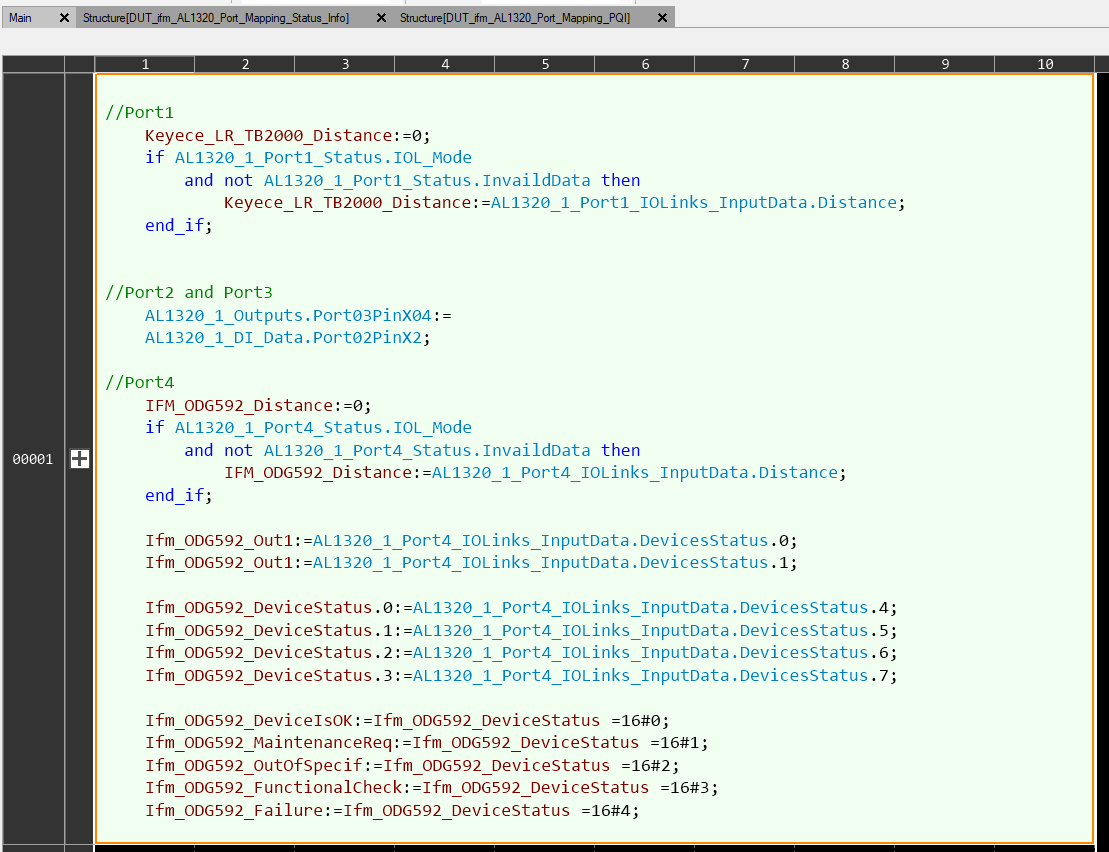Click the //Port4 comment line
1109x852 pixels.
pyautogui.click(x=139, y=383)
